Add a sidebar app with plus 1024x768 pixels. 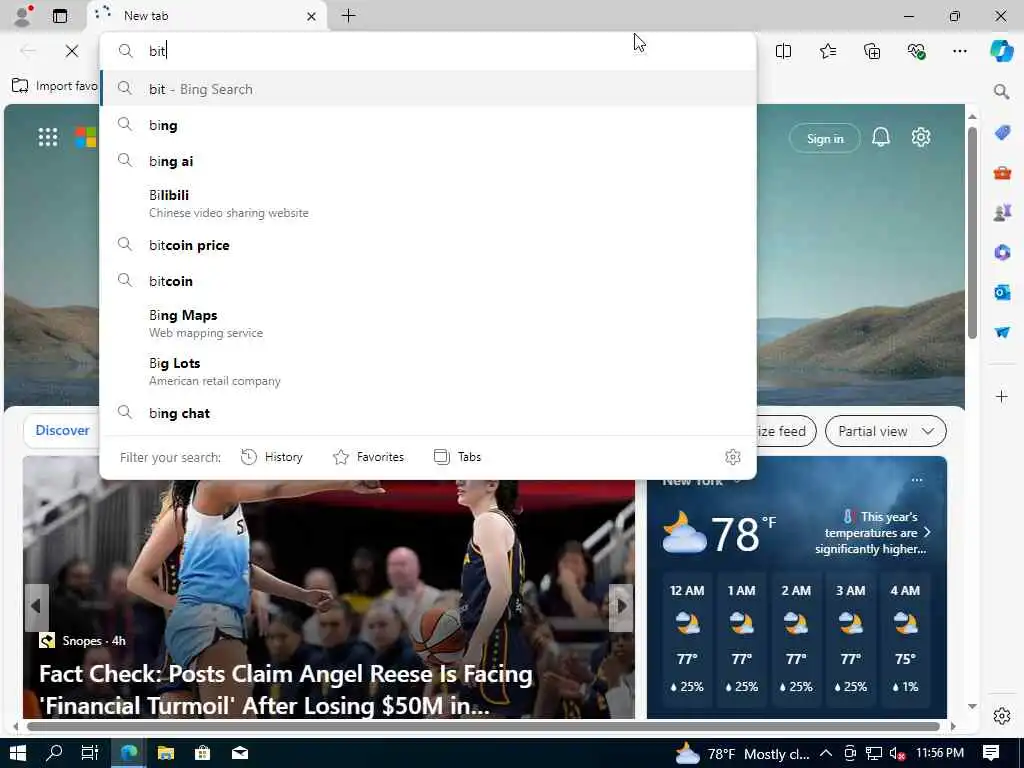1002,396
